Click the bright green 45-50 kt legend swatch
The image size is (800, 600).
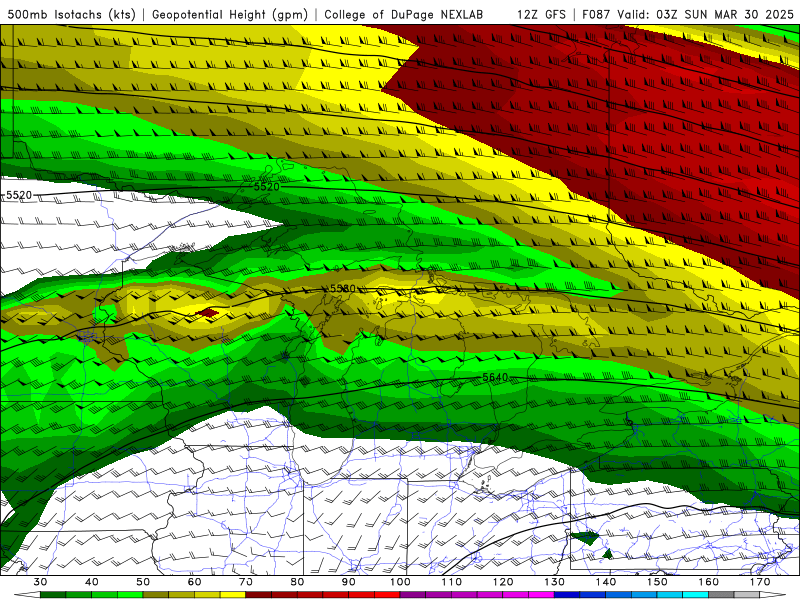click(x=130, y=594)
